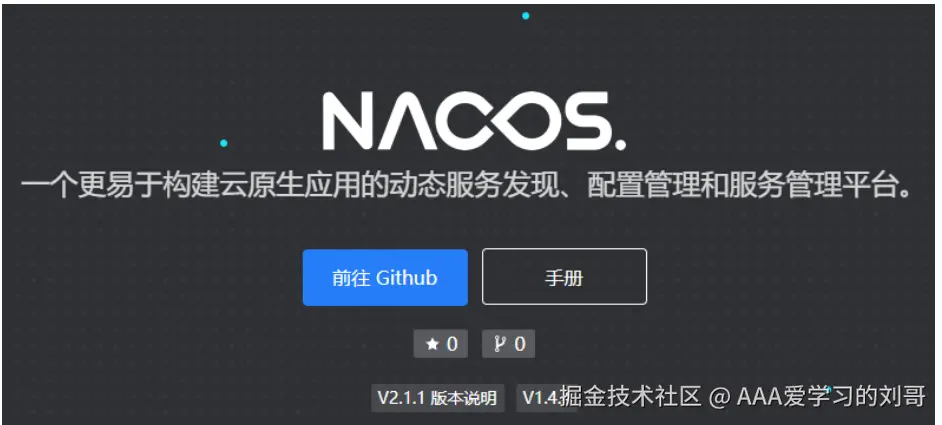Open the V1.4 version link
This screenshot has width=942, height=425.
point(539,398)
